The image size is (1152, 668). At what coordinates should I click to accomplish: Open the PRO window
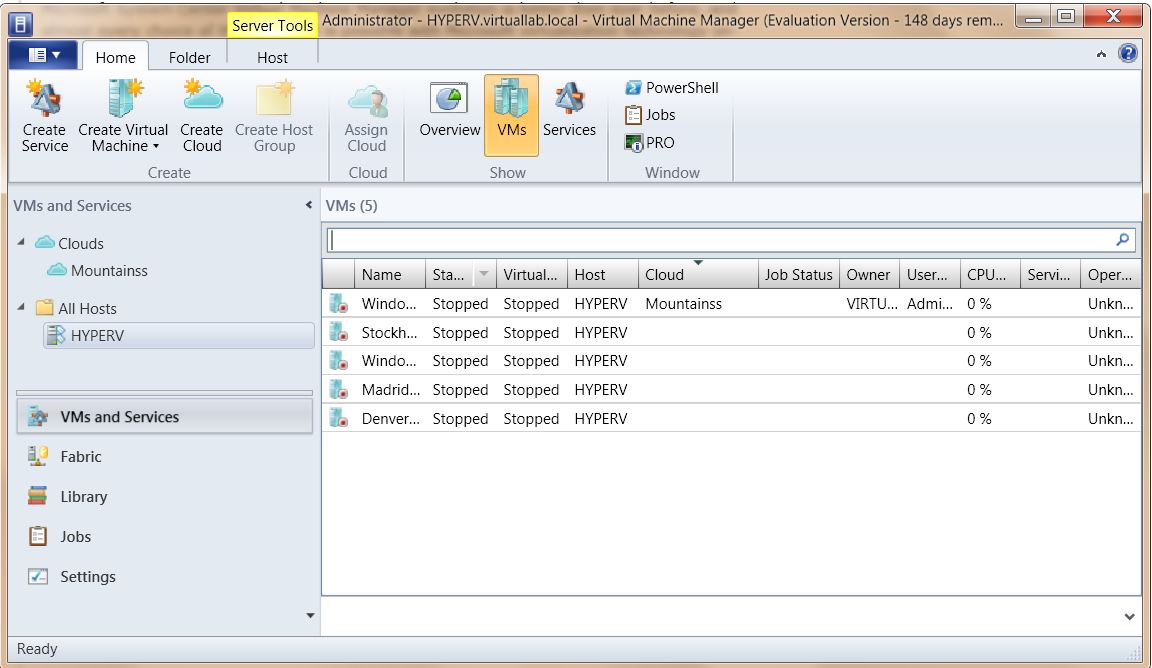click(x=649, y=143)
